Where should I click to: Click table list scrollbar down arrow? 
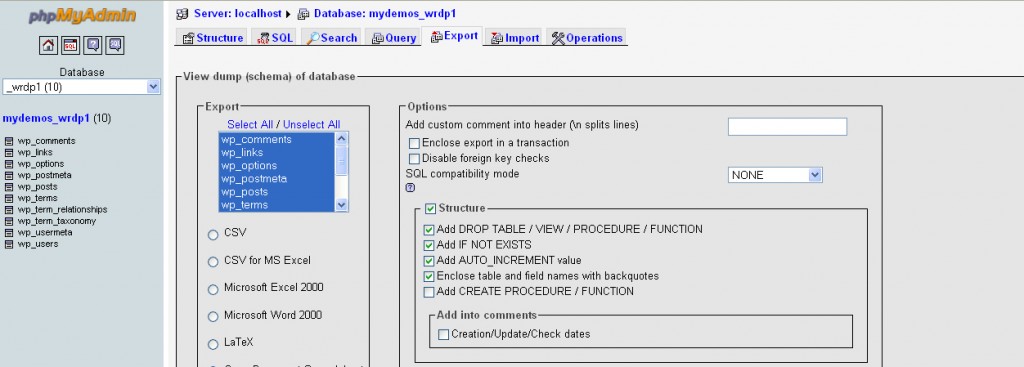click(x=342, y=205)
